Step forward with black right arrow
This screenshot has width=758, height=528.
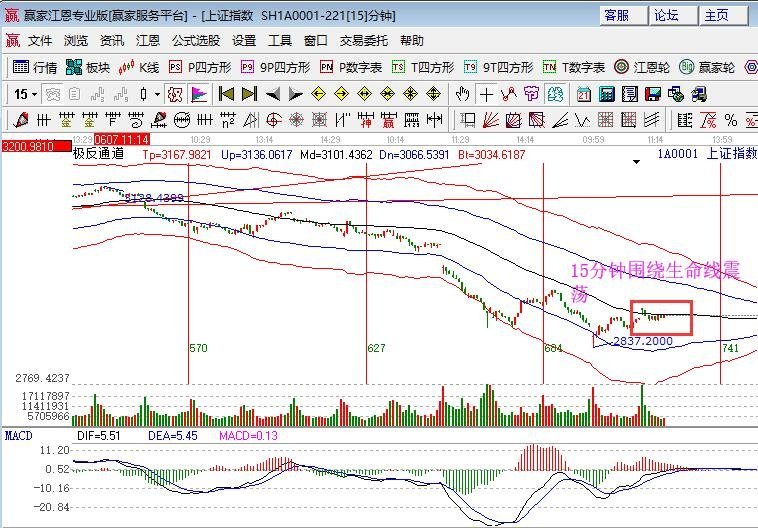(296, 94)
